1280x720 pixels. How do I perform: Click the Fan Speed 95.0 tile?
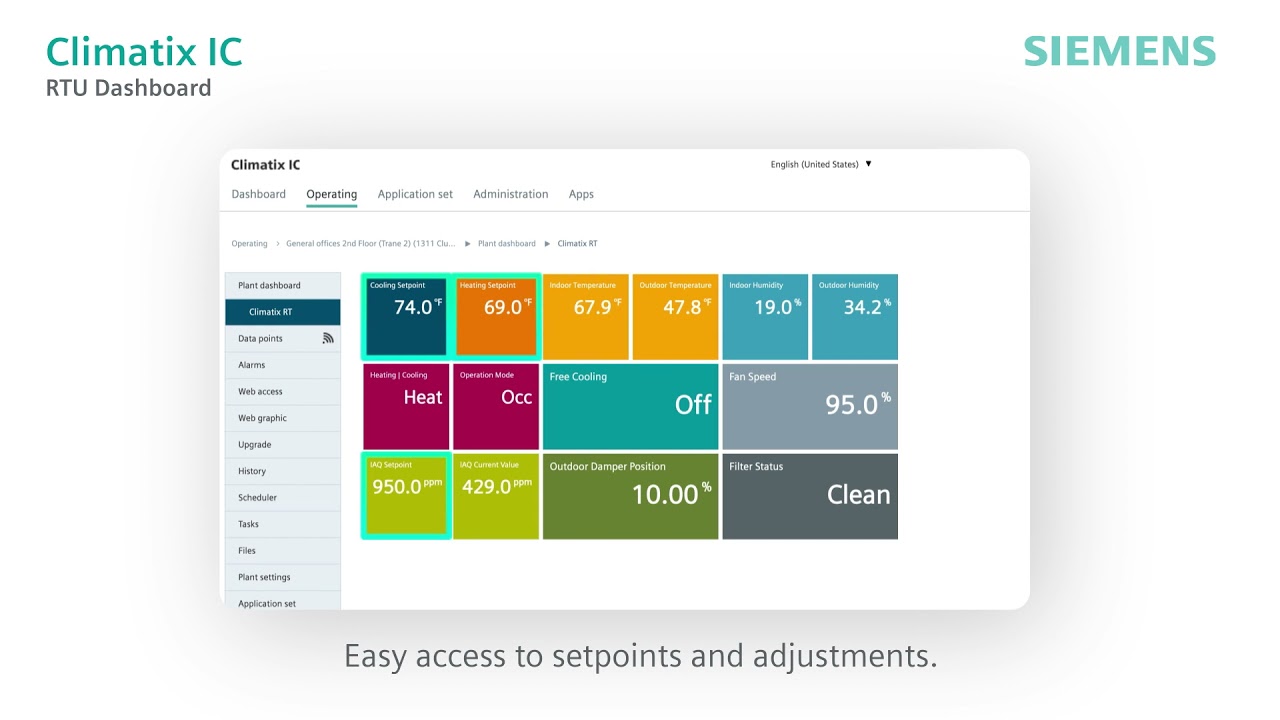810,407
